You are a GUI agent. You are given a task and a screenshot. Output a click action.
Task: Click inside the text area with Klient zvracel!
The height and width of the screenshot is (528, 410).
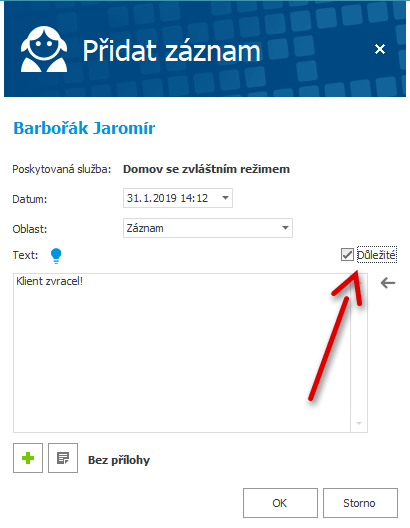click(182, 353)
